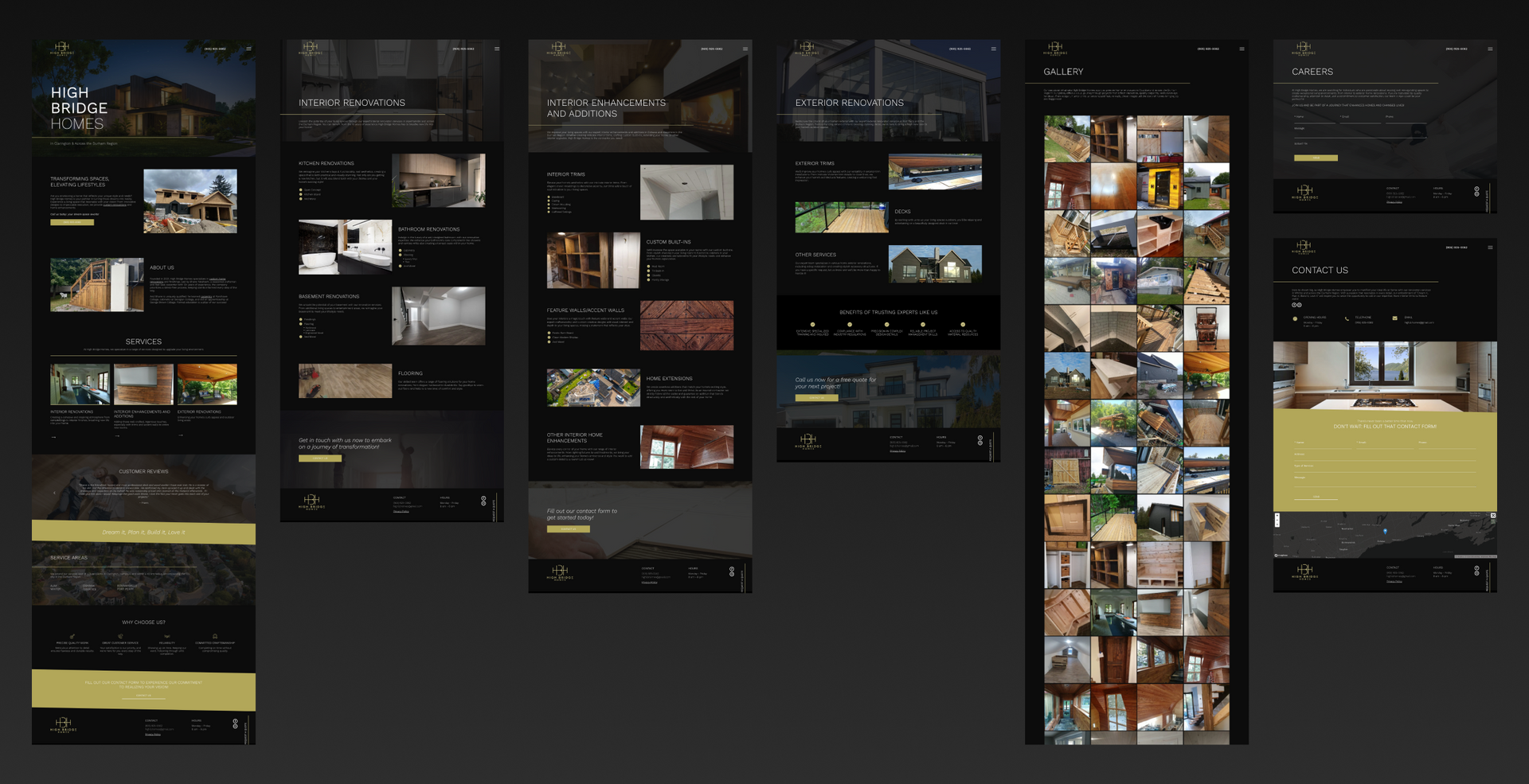
Task: Open the Basement Renovations photo
Action: [438, 316]
